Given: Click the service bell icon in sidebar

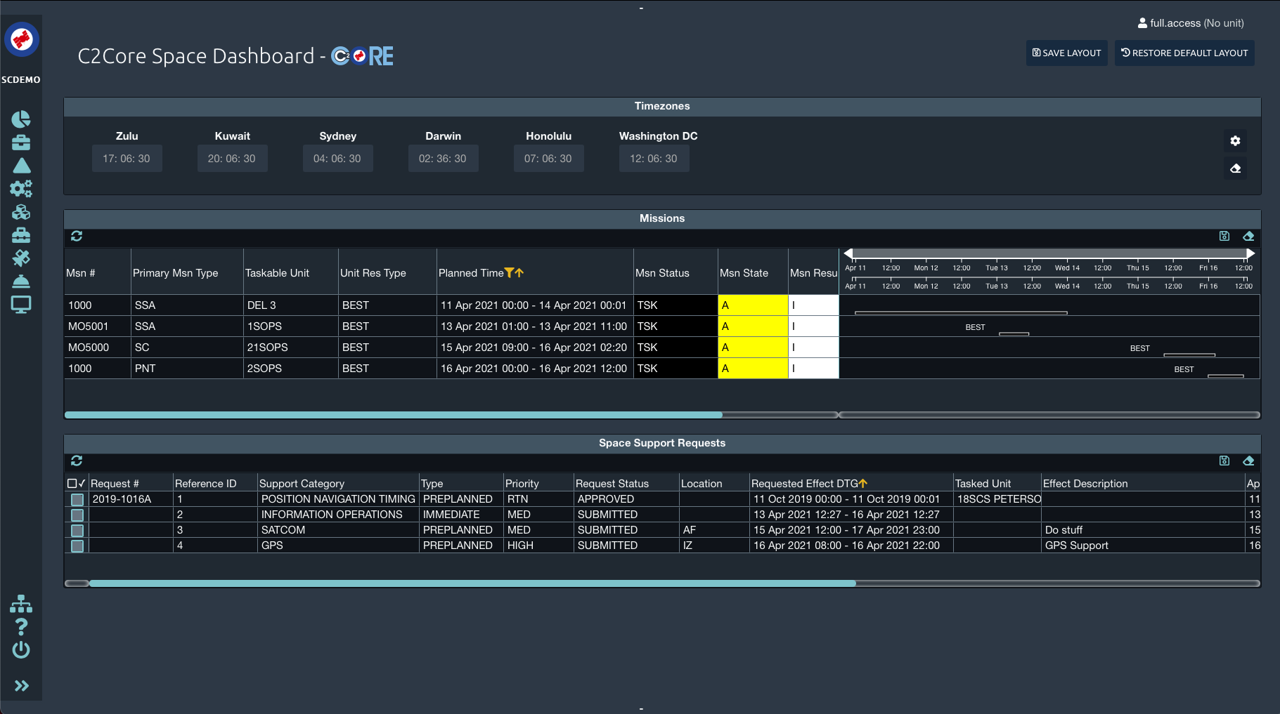Looking at the screenshot, I should (x=21, y=281).
